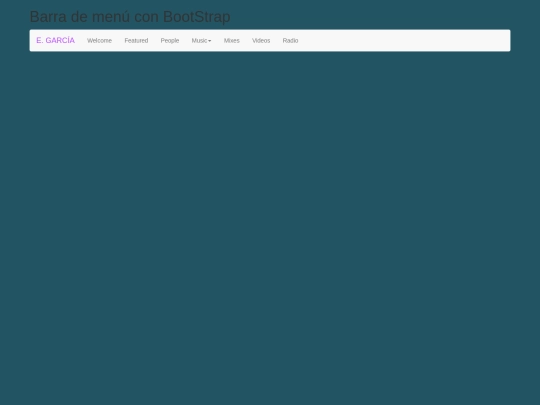Select the Radio nav link
The width and height of the screenshot is (540, 405).
(290, 40)
